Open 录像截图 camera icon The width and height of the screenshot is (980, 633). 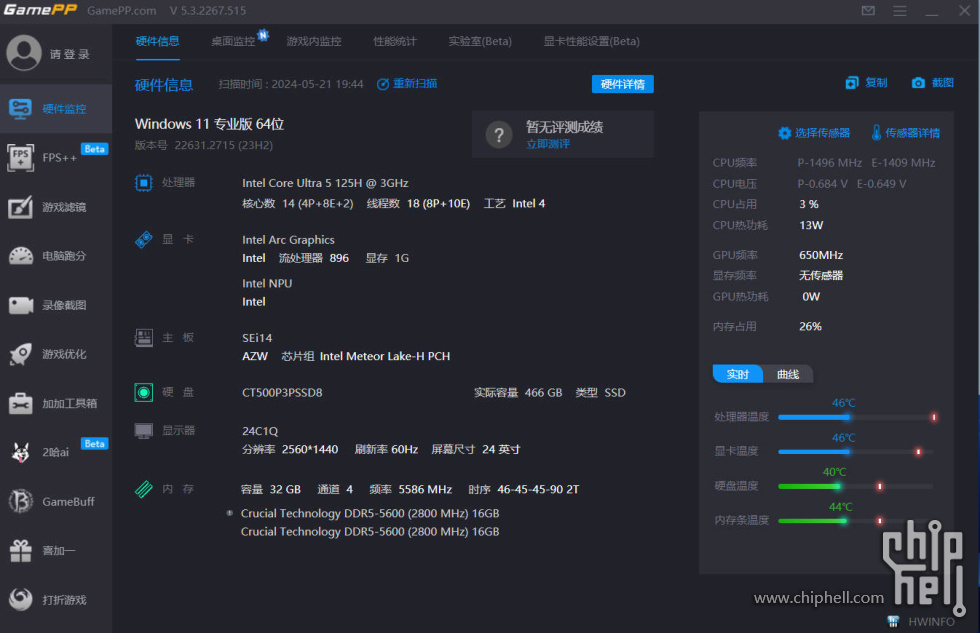tap(21, 305)
